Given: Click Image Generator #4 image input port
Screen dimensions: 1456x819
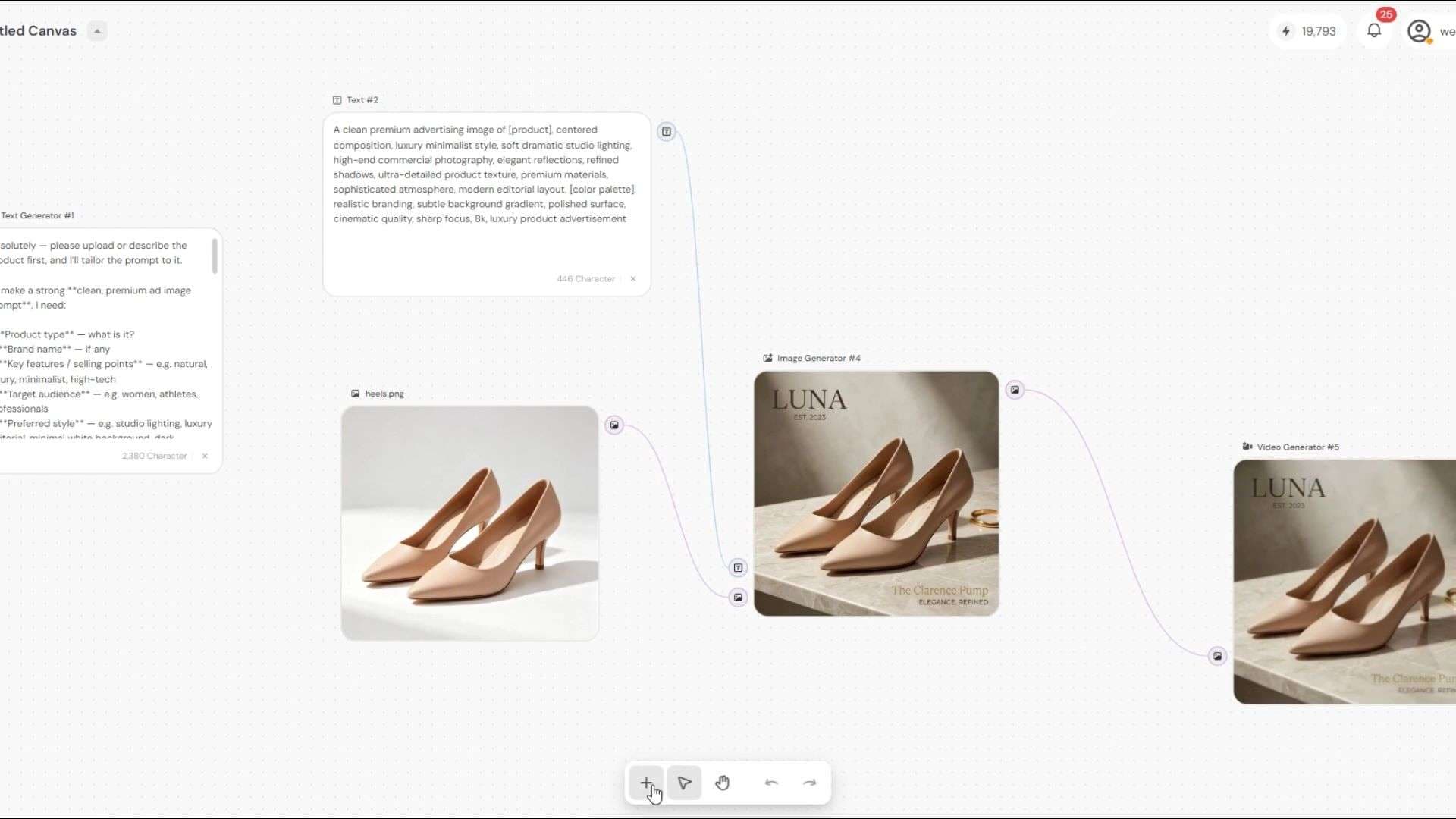Looking at the screenshot, I should pos(738,597).
